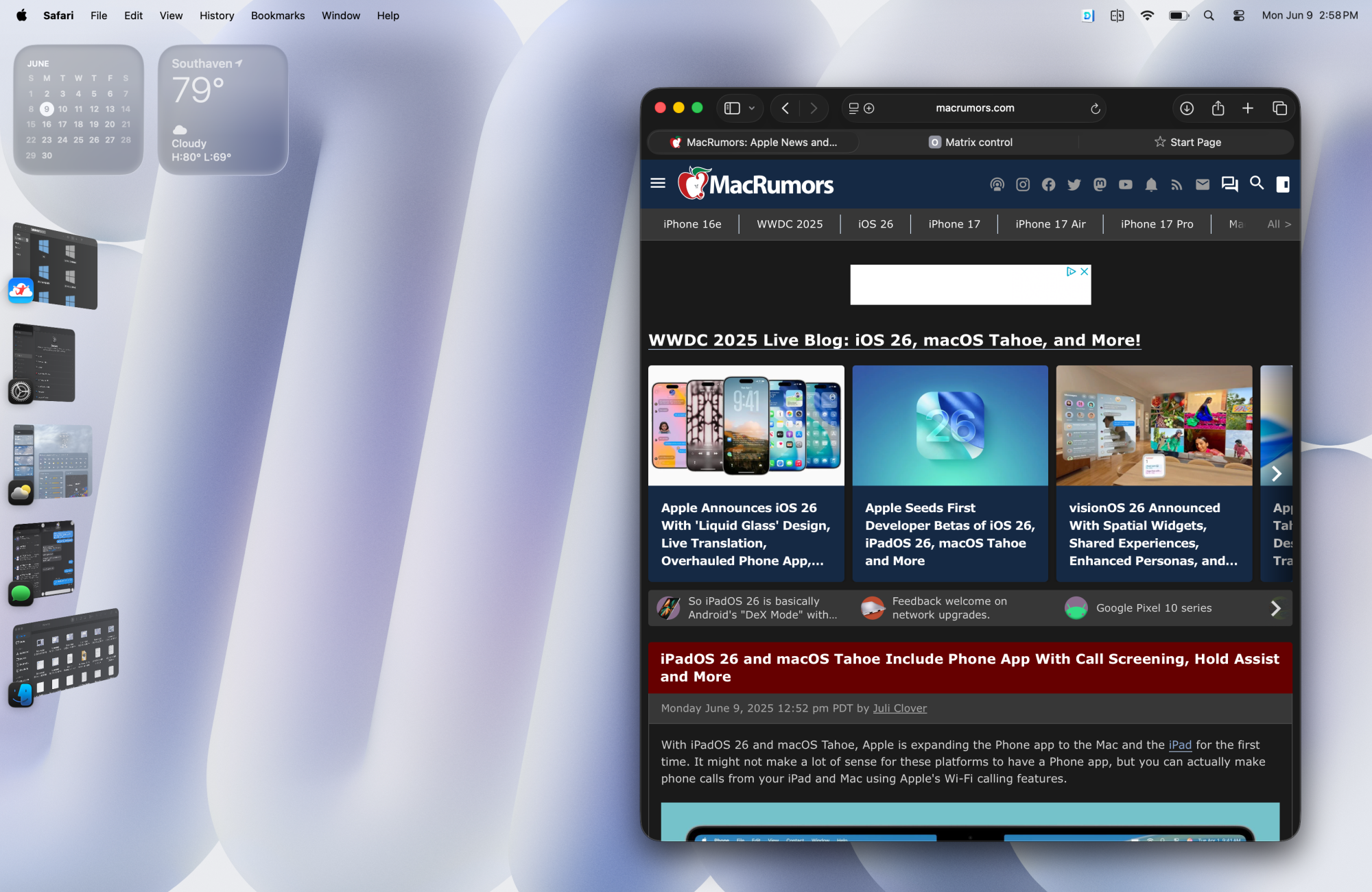
Task: Expand the sidebar dropdown chevron in Safari
Action: tap(752, 108)
